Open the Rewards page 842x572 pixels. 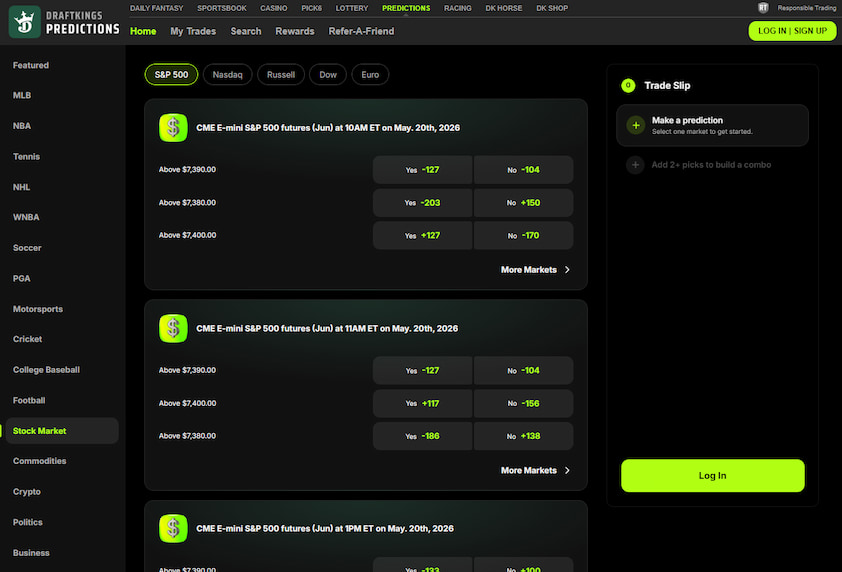pyautogui.click(x=295, y=31)
